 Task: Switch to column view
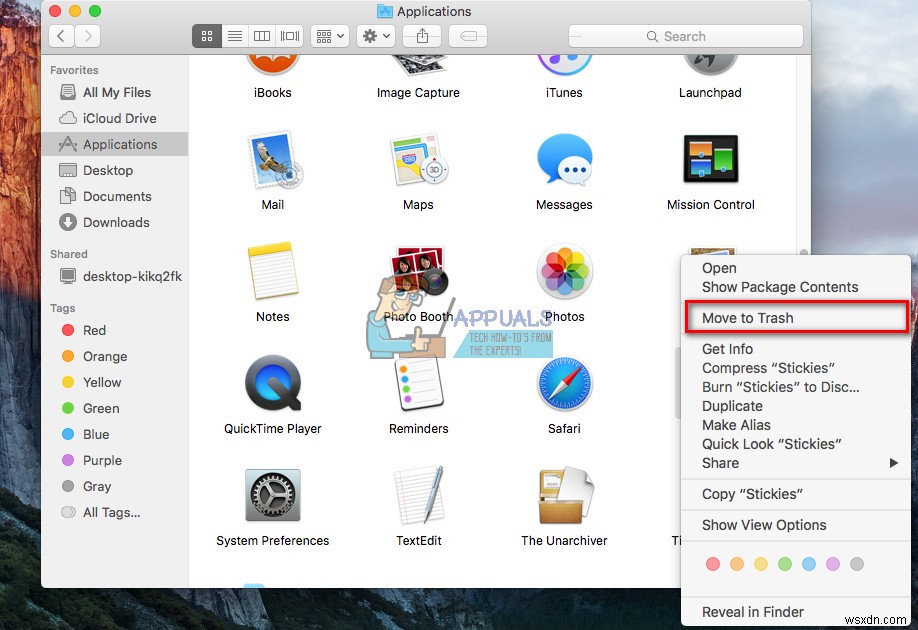click(261, 36)
